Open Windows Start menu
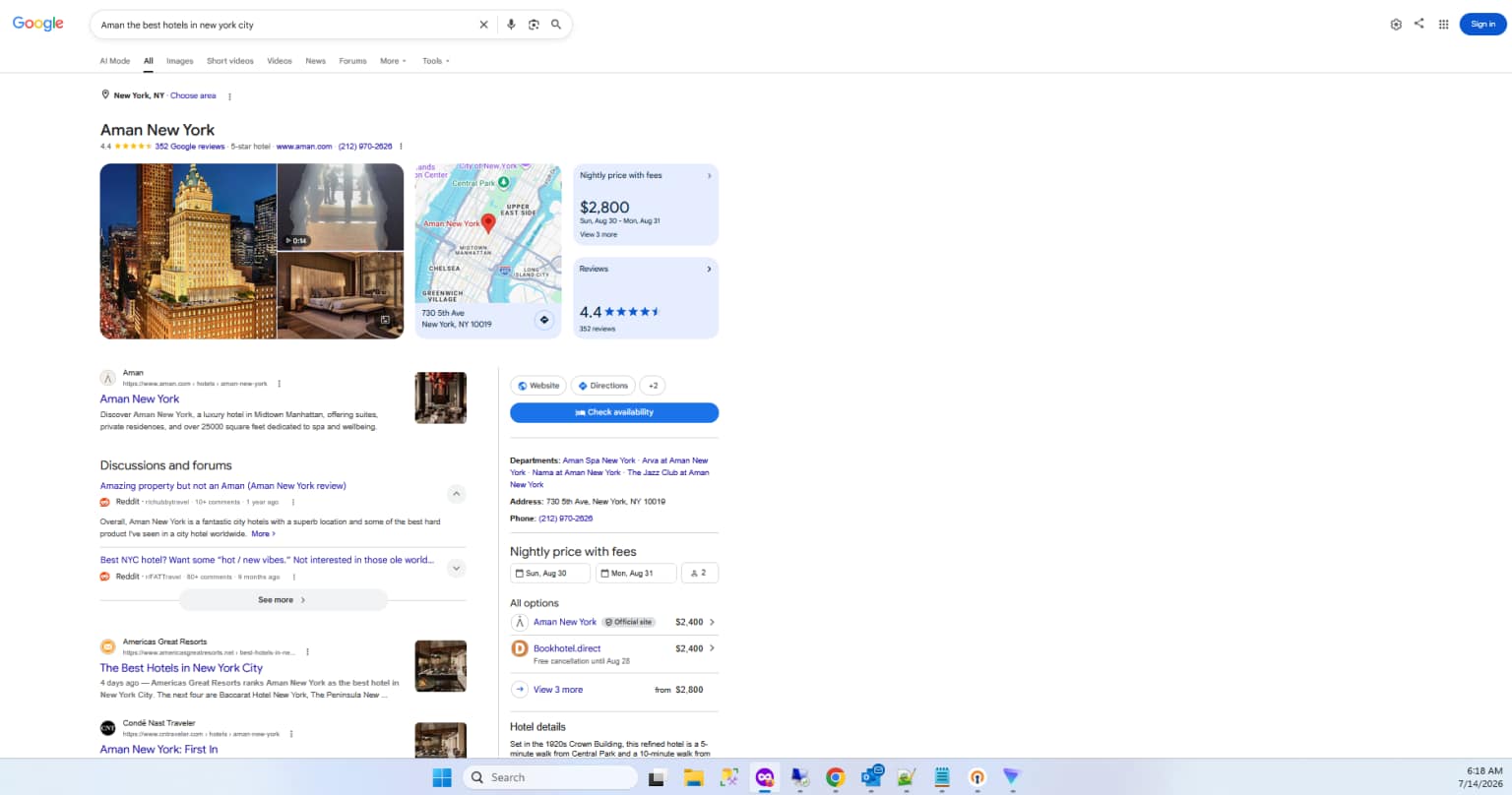 [x=442, y=777]
